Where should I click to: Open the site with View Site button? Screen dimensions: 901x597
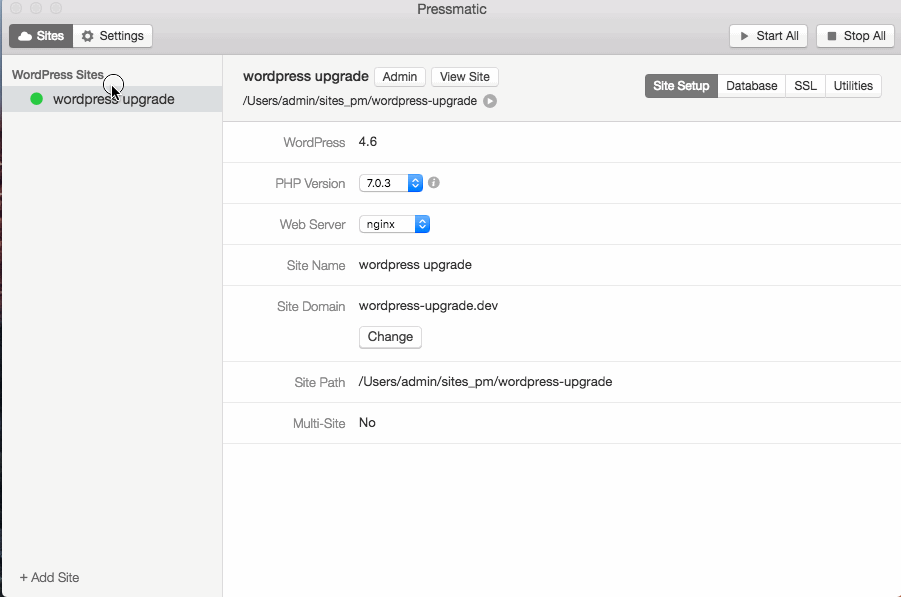click(465, 77)
